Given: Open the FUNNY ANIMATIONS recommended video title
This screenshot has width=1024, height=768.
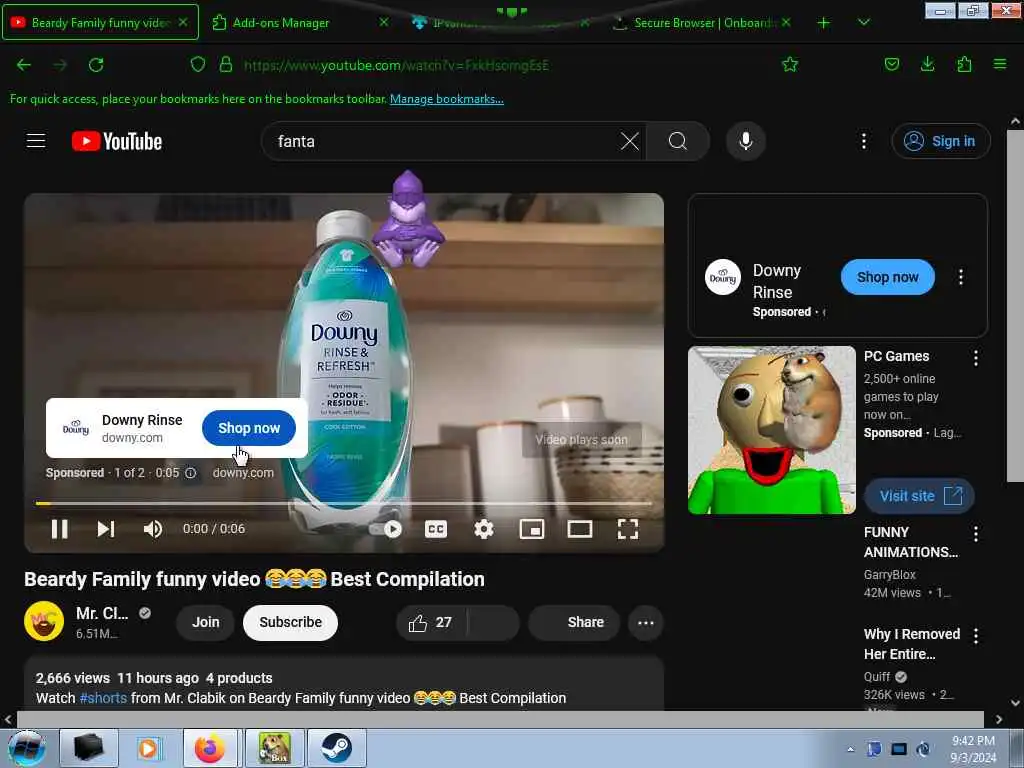Looking at the screenshot, I should click(911, 542).
